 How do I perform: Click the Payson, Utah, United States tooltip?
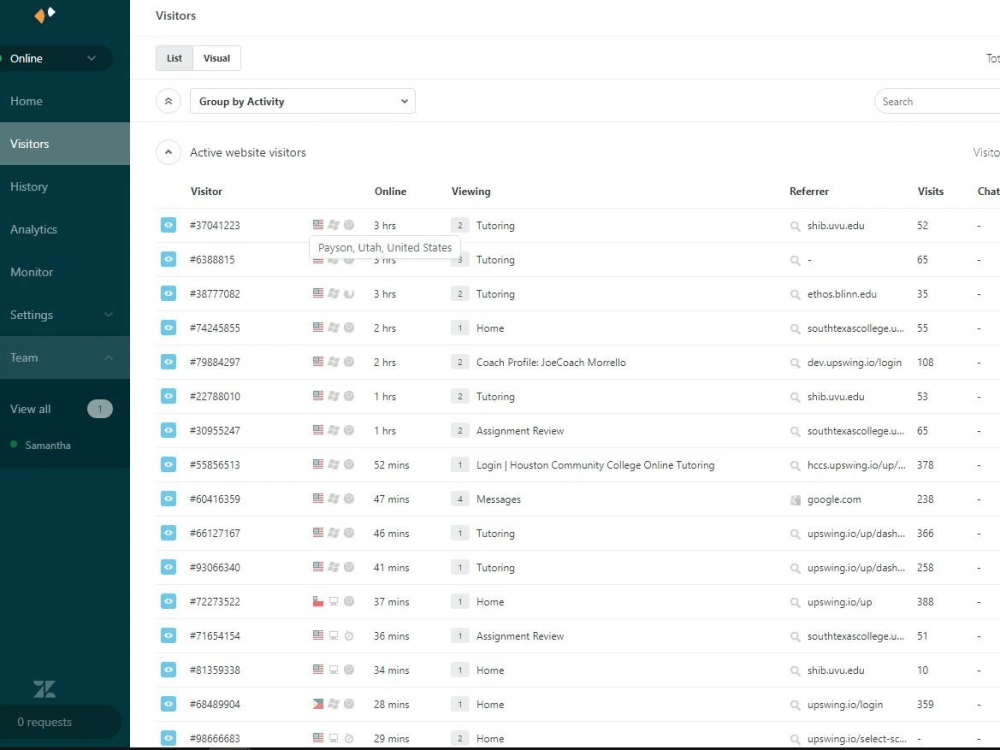click(385, 247)
